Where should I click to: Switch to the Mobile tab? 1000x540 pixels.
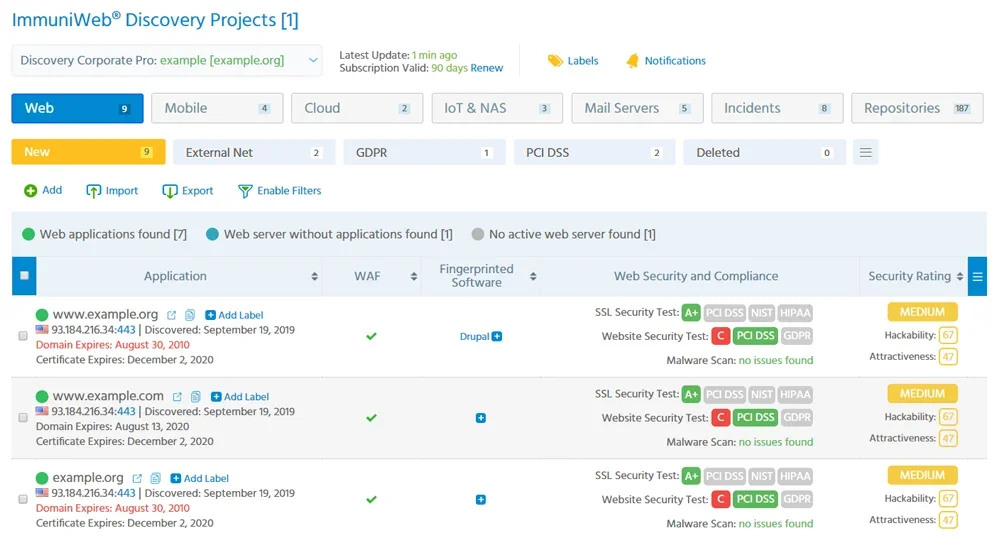pyautogui.click(x=217, y=108)
